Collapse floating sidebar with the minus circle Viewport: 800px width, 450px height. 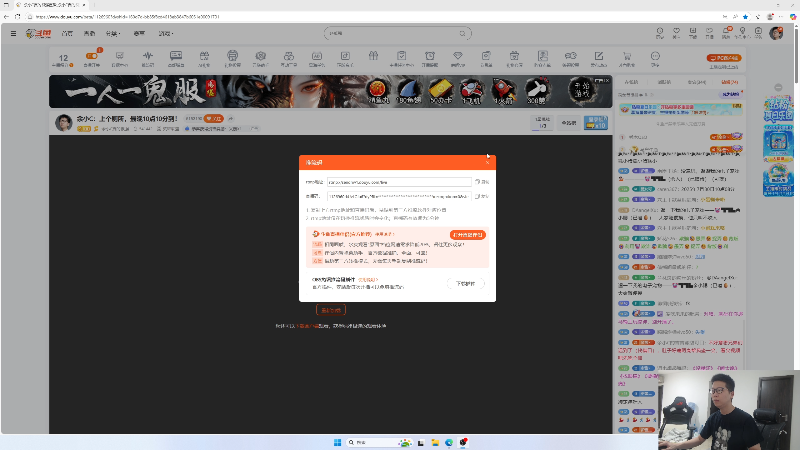(778, 88)
